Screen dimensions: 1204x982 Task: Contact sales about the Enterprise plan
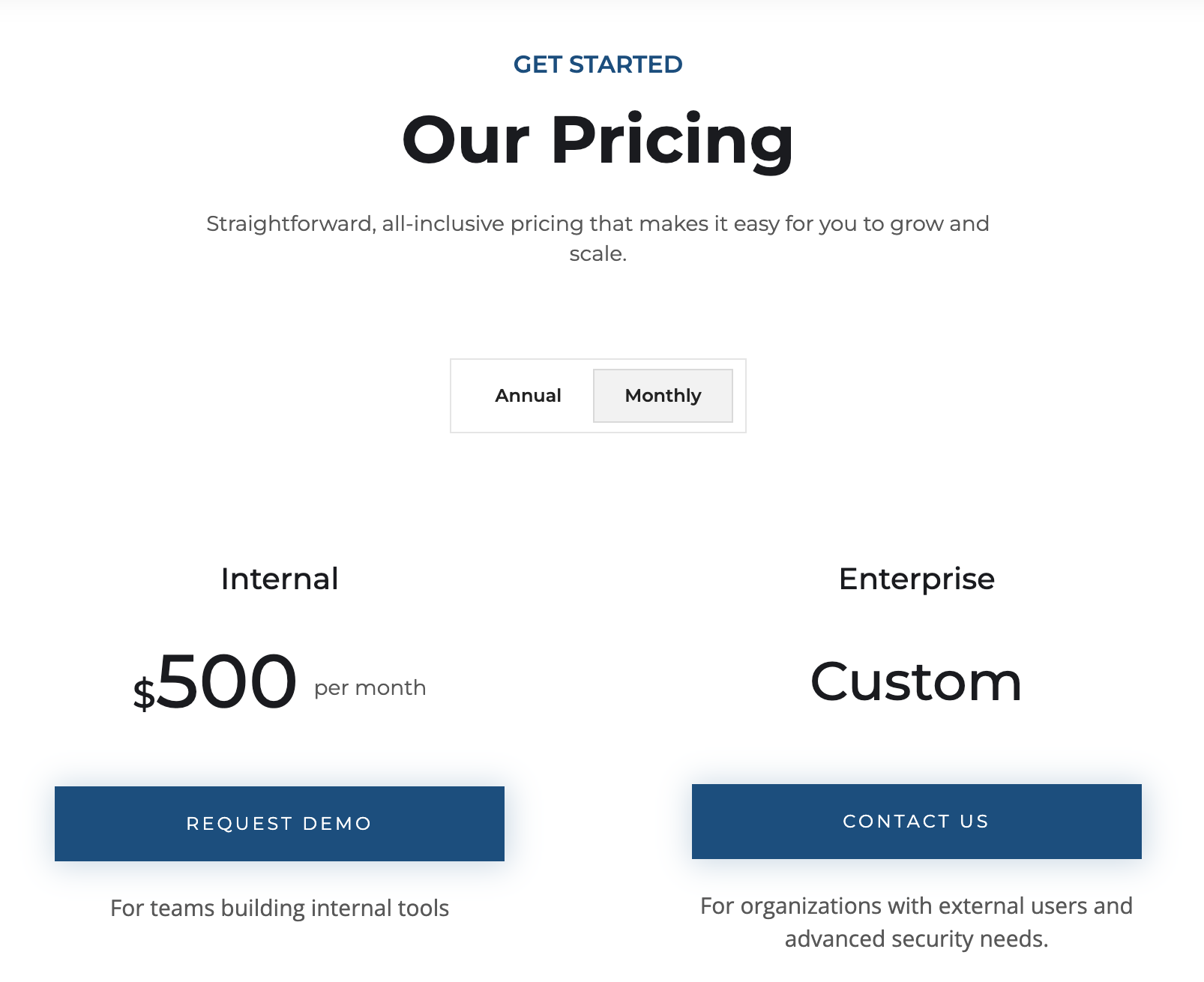916,822
